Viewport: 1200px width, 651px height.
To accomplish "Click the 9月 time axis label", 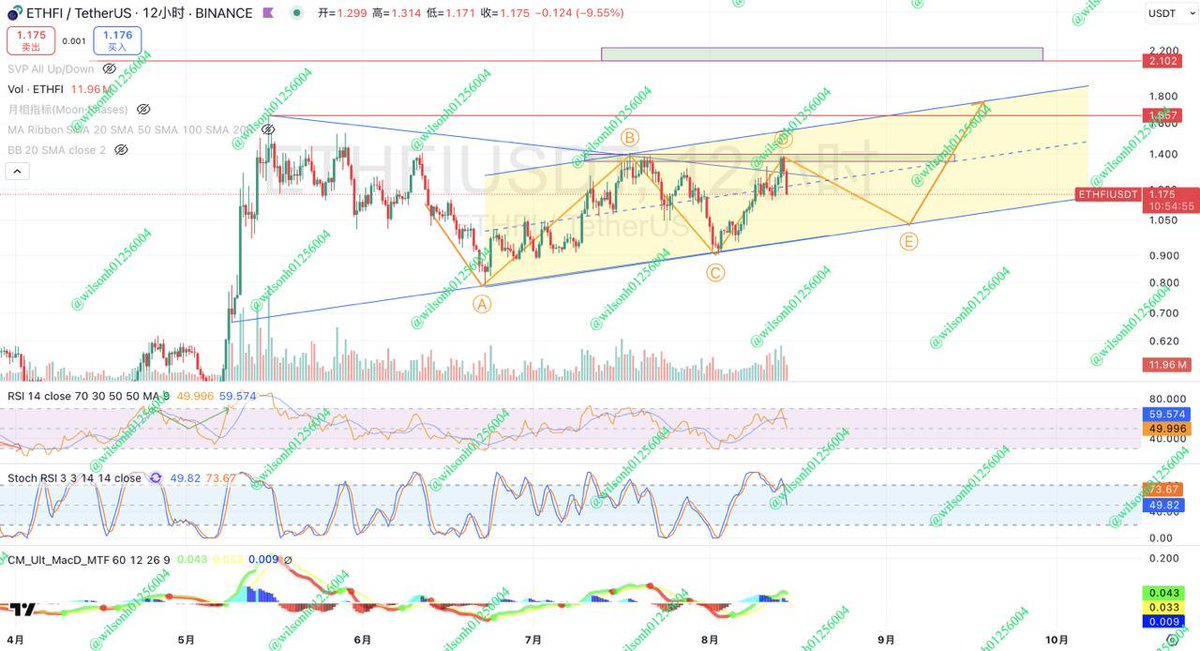I will tap(886, 639).
